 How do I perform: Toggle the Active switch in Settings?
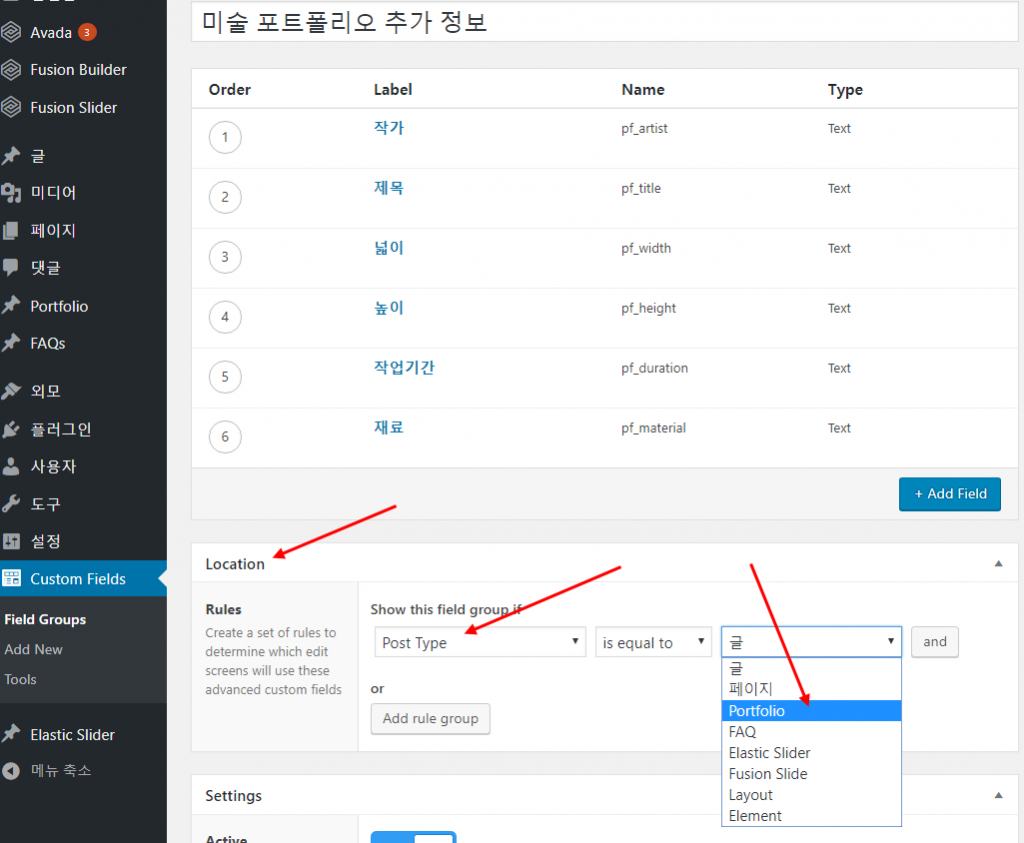point(413,837)
